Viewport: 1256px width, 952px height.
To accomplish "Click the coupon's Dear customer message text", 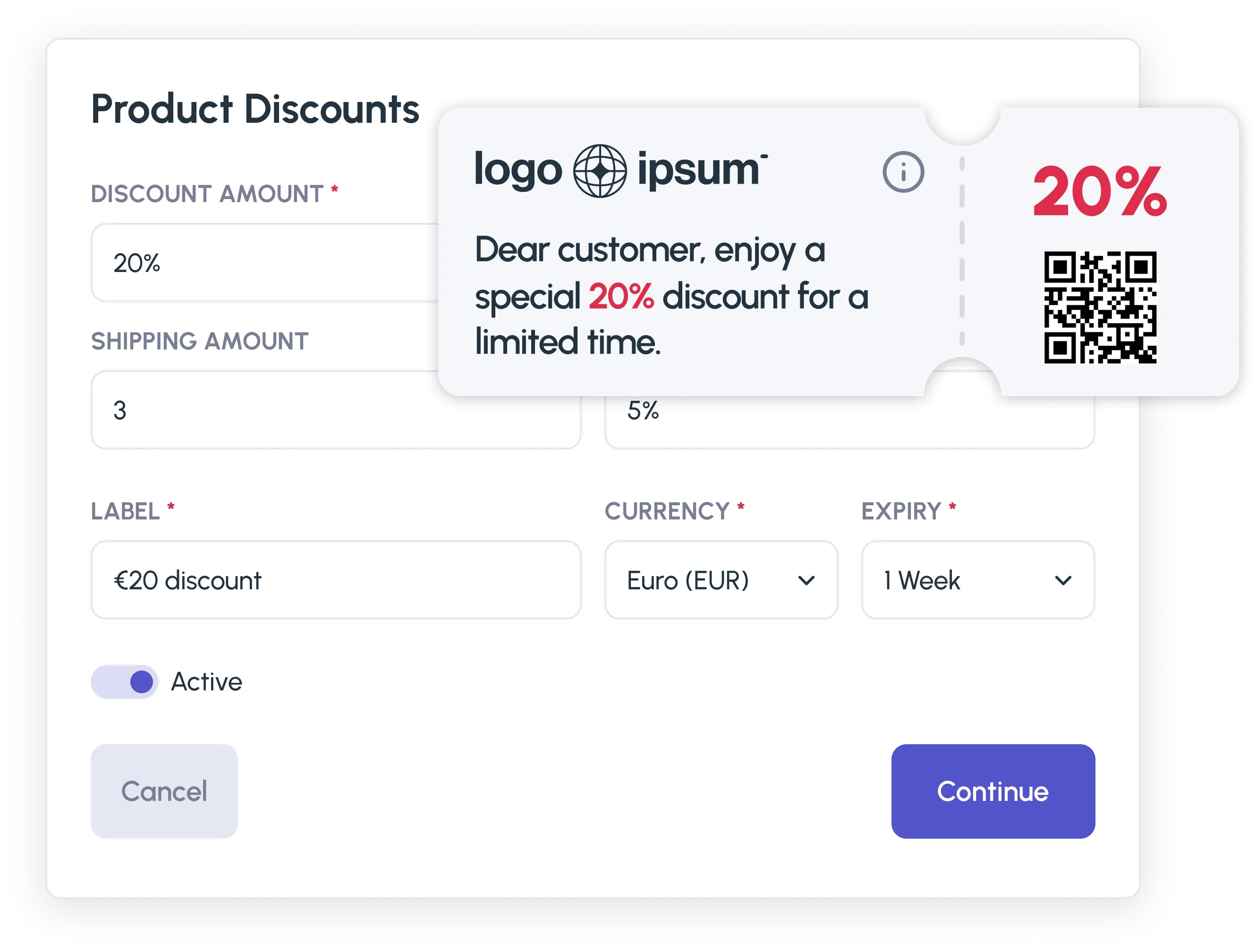I will point(670,295).
